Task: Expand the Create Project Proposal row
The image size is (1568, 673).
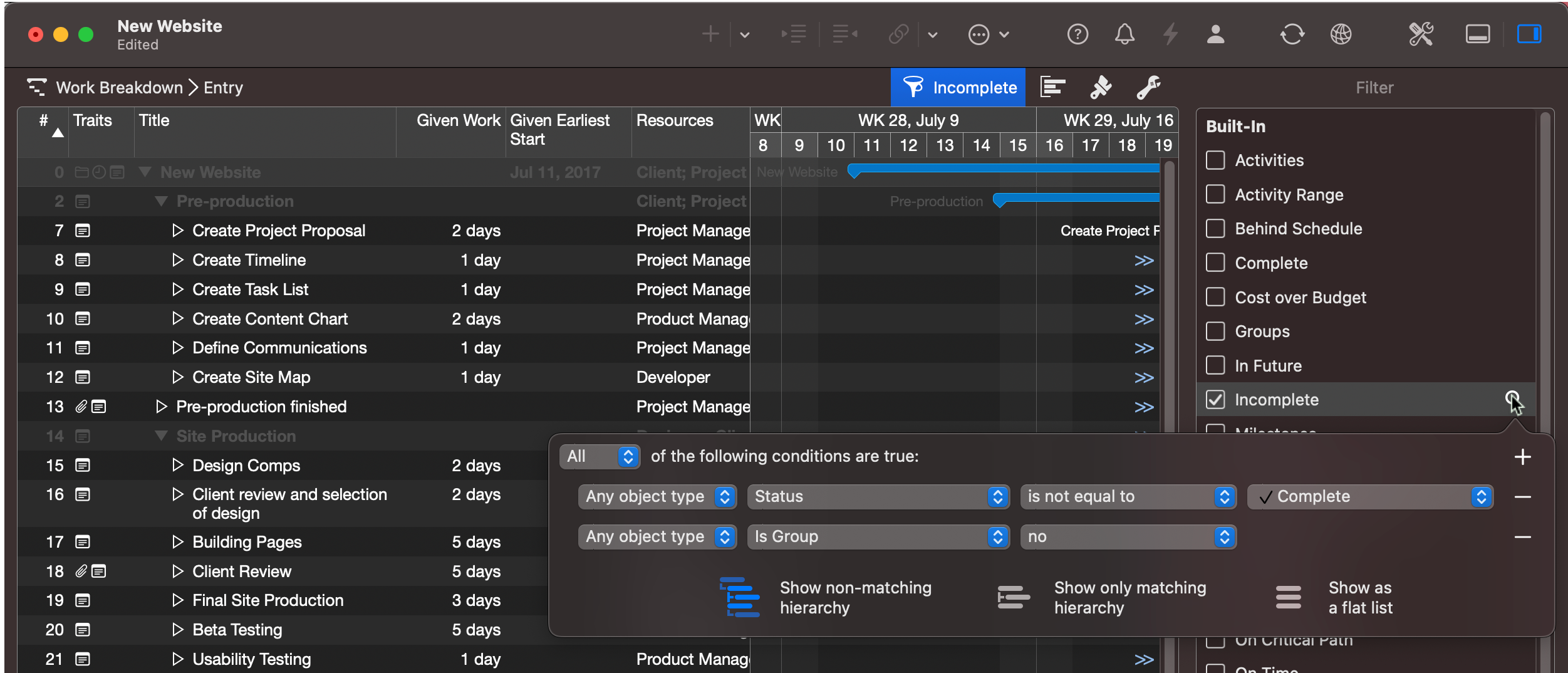Action: click(x=178, y=231)
